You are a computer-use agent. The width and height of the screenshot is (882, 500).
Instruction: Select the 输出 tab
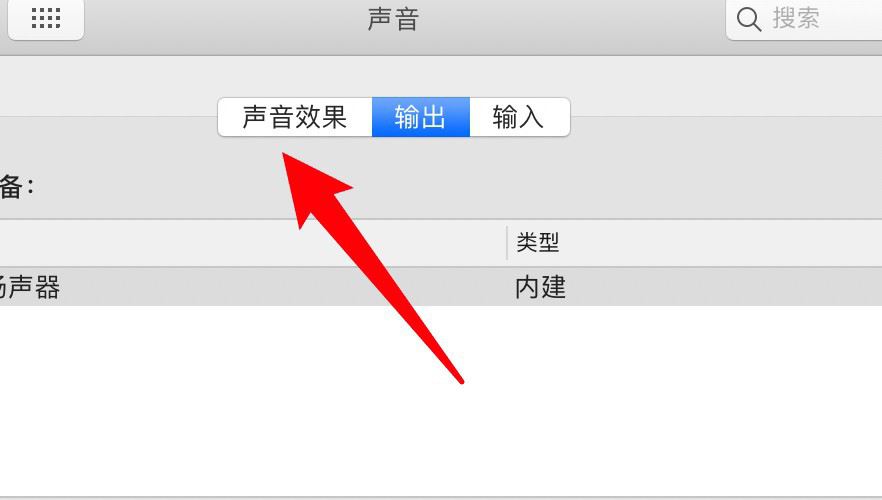[421, 117]
